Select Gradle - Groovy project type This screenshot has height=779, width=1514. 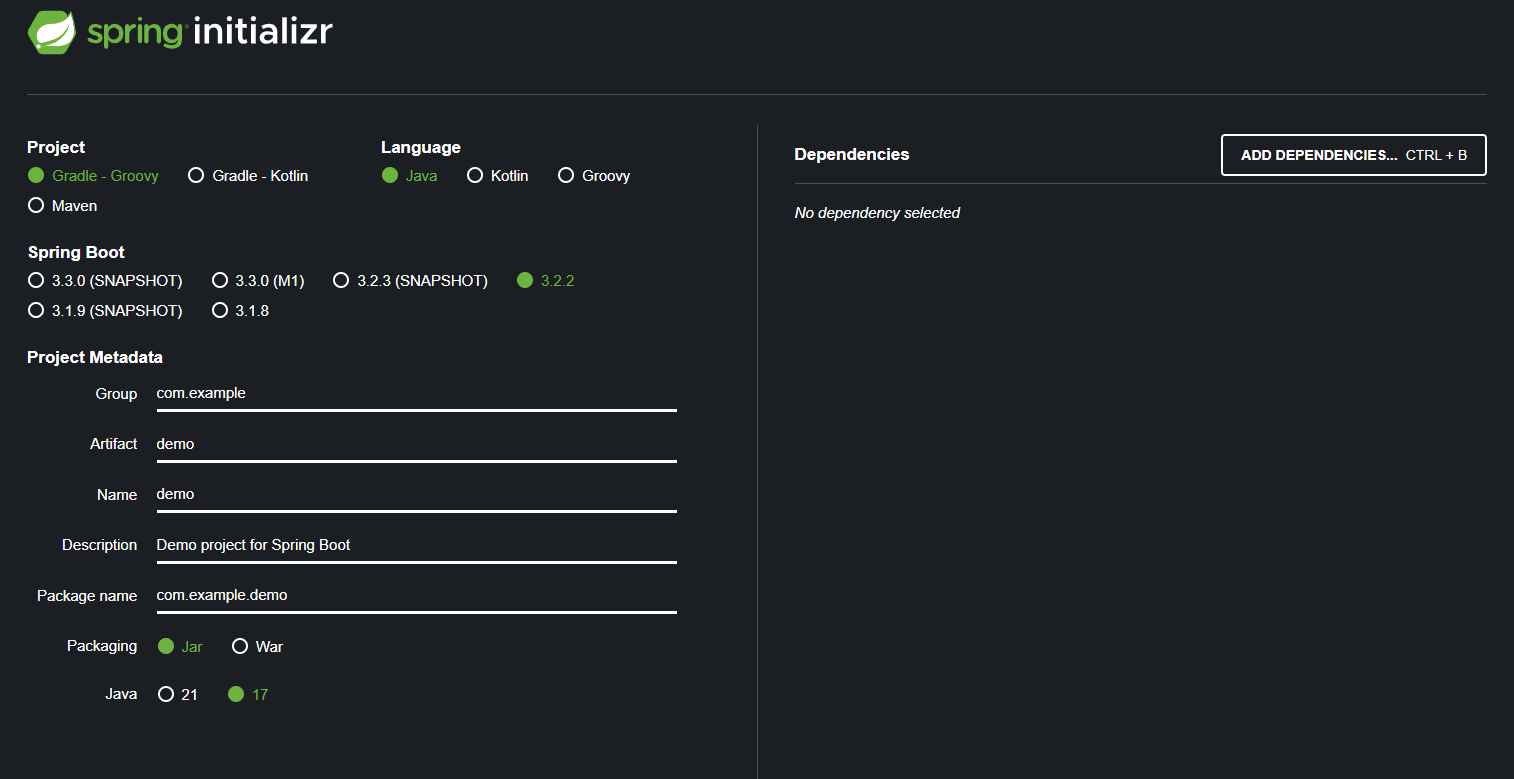pyautogui.click(x=93, y=176)
